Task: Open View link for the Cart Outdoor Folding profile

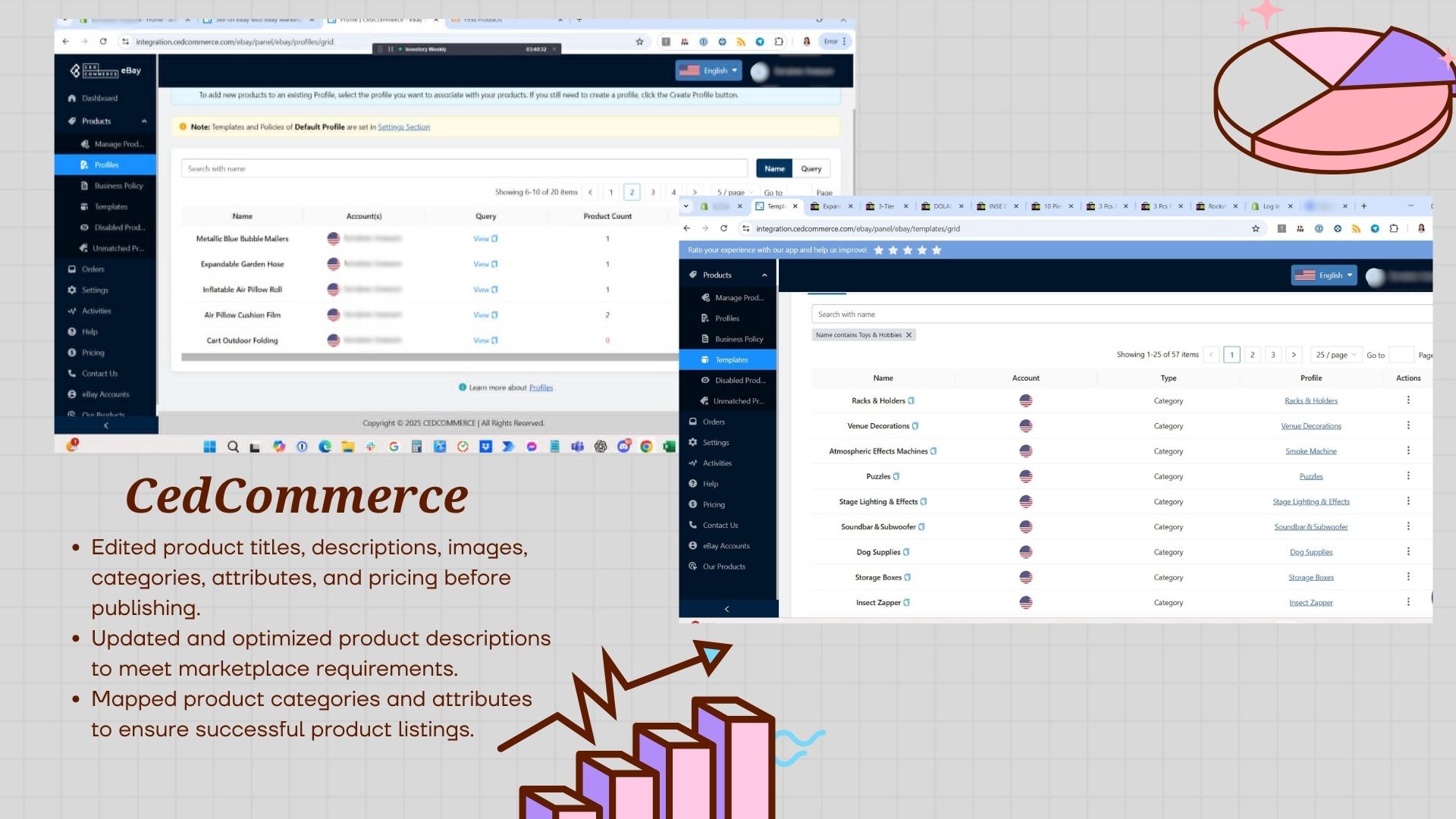Action: click(x=485, y=340)
